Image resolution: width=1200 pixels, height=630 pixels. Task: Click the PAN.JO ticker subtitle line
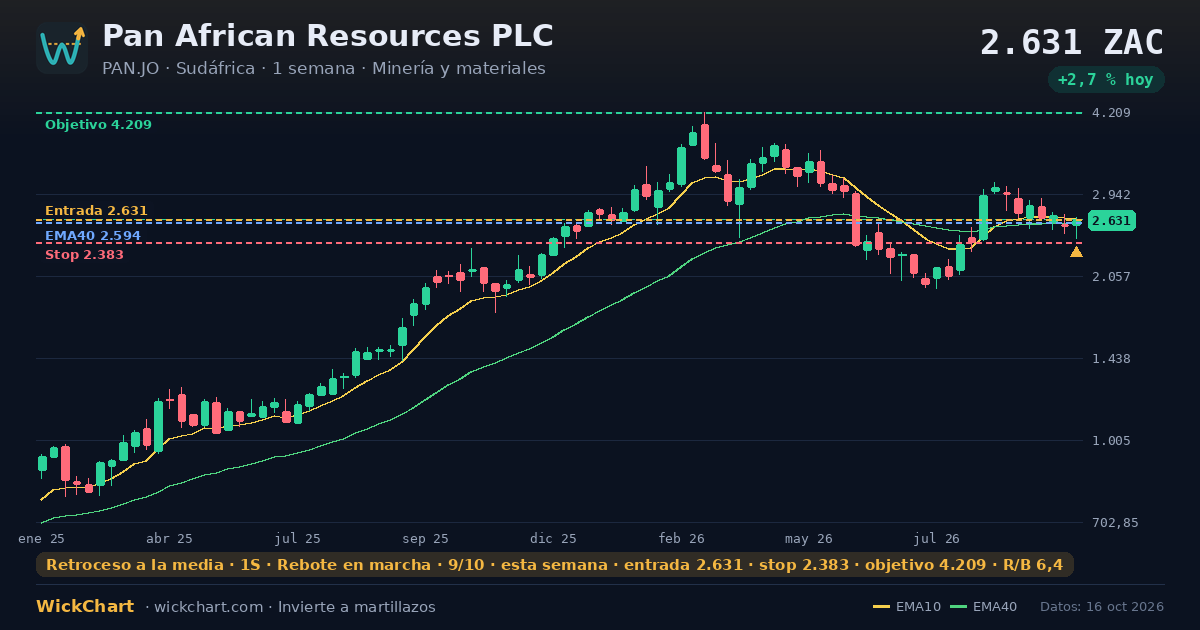(x=324, y=69)
